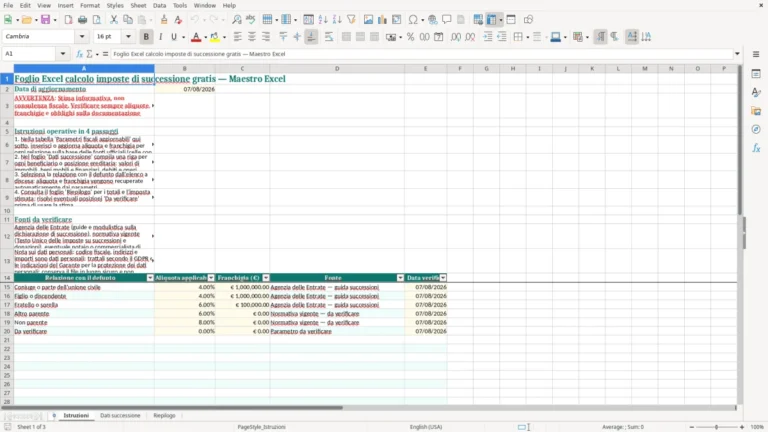Click the horizontal scrollbar

171,408
